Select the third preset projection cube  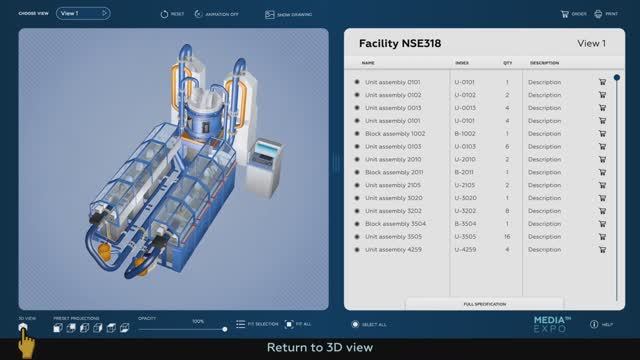coord(84,328)
